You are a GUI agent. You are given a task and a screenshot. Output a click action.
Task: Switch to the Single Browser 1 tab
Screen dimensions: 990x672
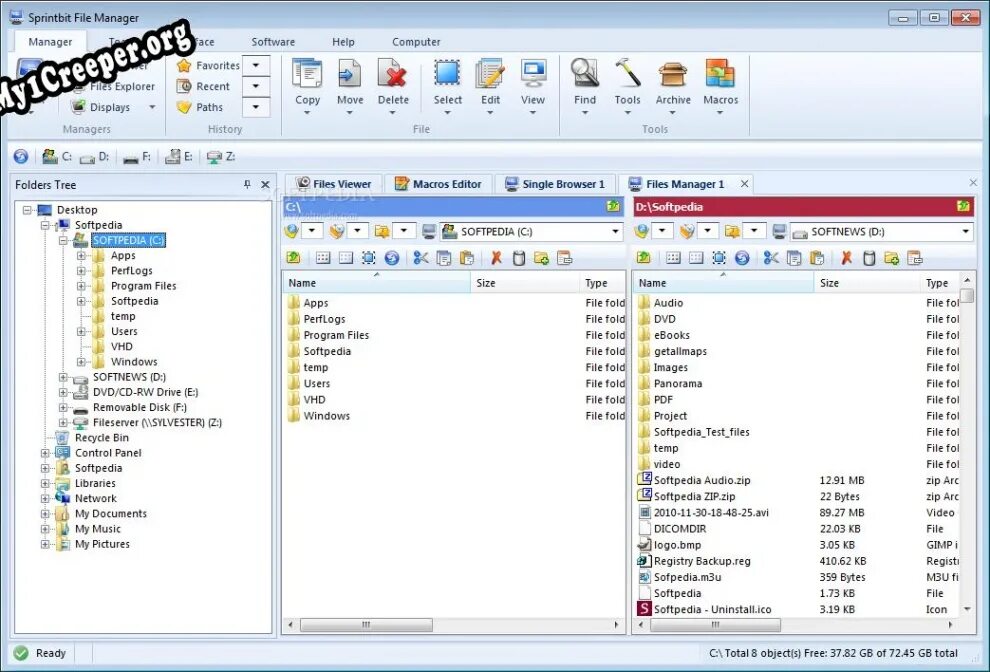(x=555, y=184)
